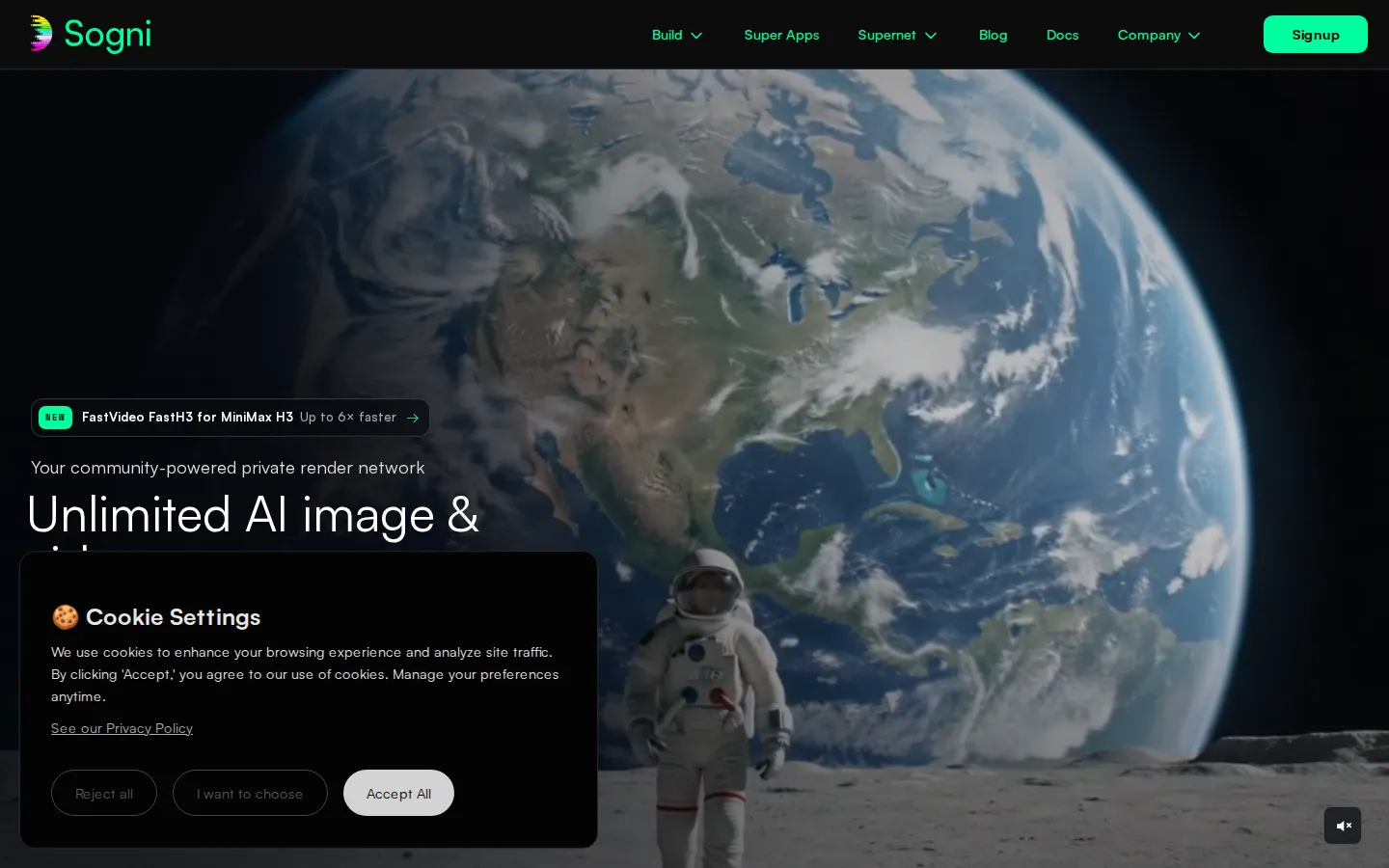Viewport: 1389px width, 868px height.
Task: Click the arrow icon in the FastVideo banner
Action: (x=413, y=418)
